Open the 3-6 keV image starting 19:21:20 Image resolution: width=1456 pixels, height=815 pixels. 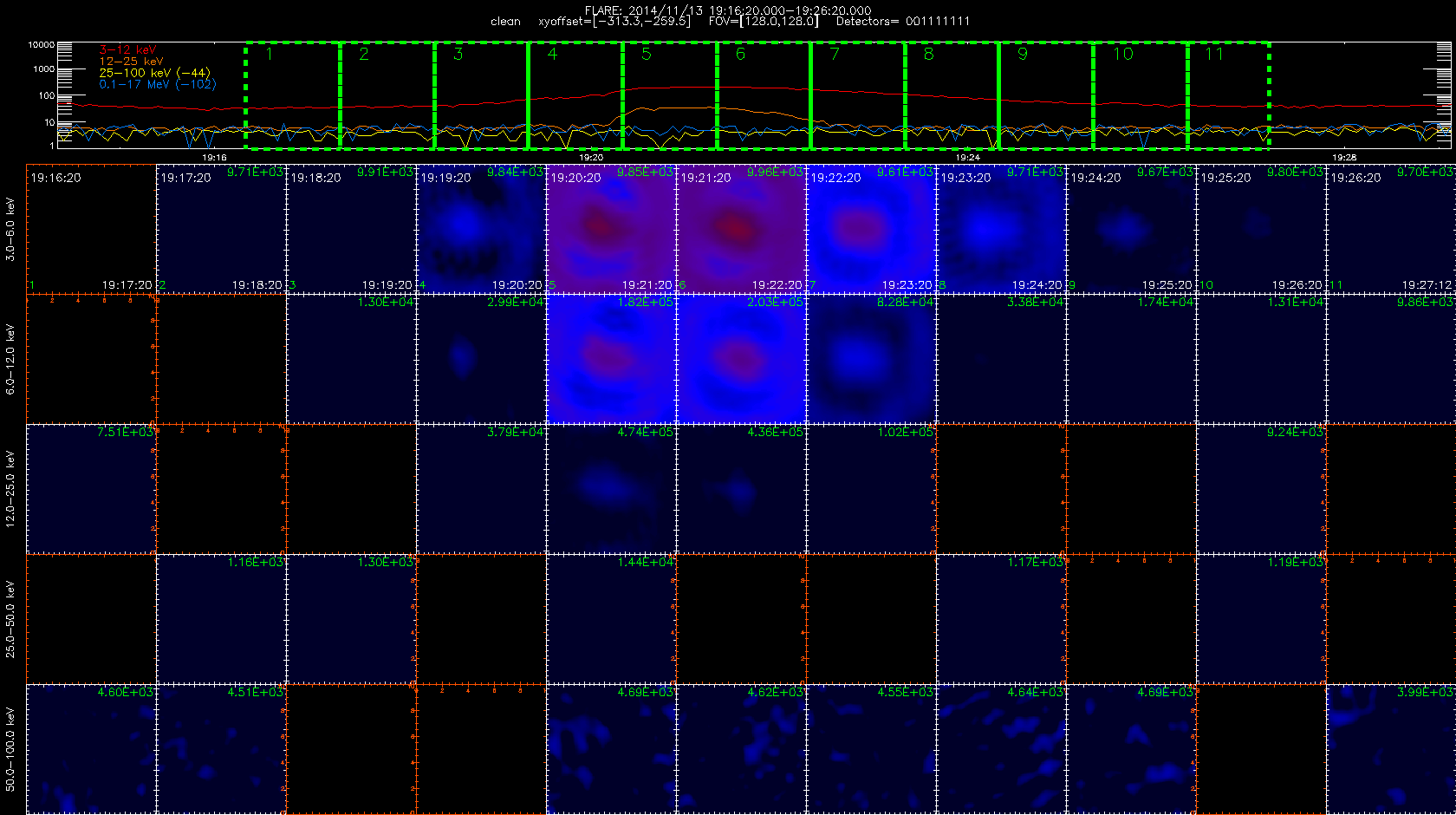[741, 229]
